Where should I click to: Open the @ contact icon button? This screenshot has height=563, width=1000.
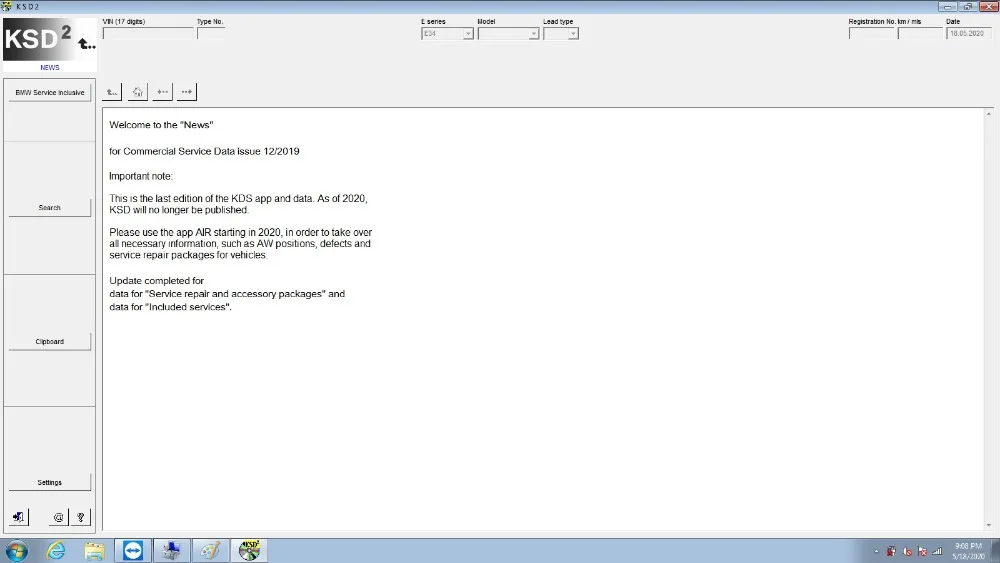tap(58, 517)
